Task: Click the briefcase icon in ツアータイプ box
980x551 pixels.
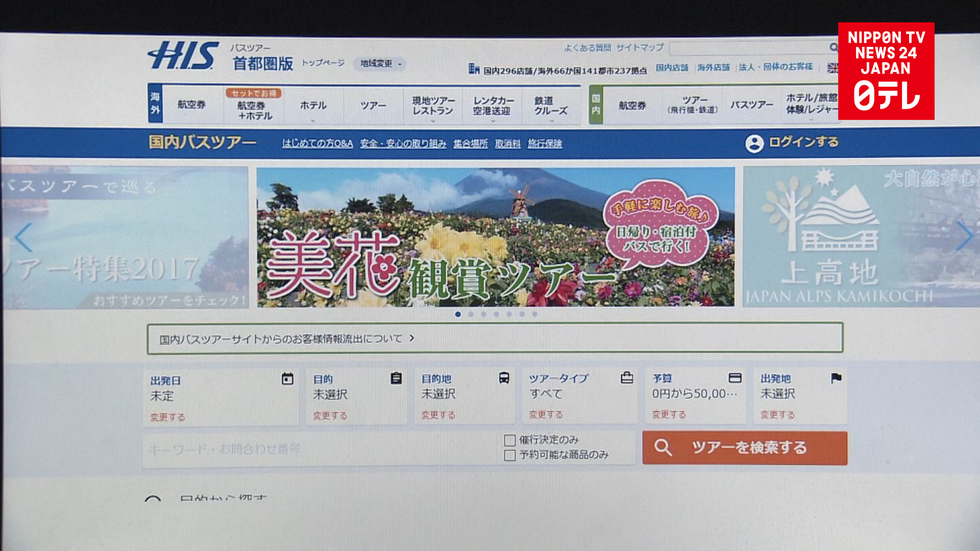Action: (x=627, y=377)
